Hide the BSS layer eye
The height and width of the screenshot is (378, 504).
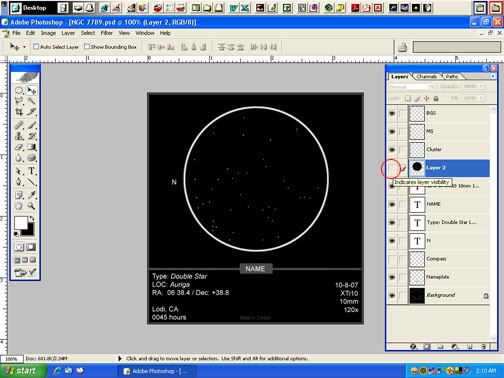tap(392, 113)
